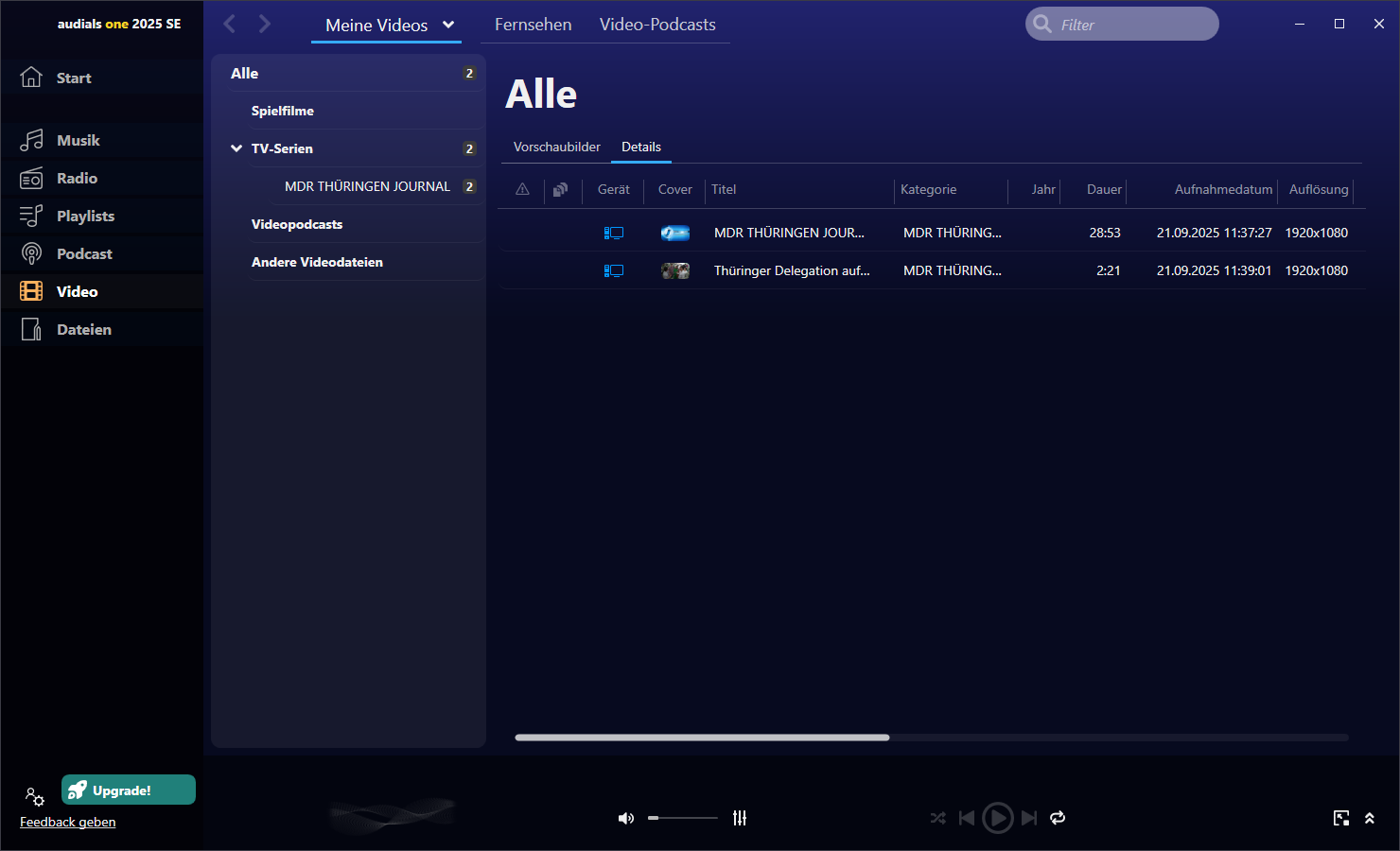Viewport: 1400px width, 851px height.
Task: Click the Filter magnifier icon
Action: tap(1042, 24)
